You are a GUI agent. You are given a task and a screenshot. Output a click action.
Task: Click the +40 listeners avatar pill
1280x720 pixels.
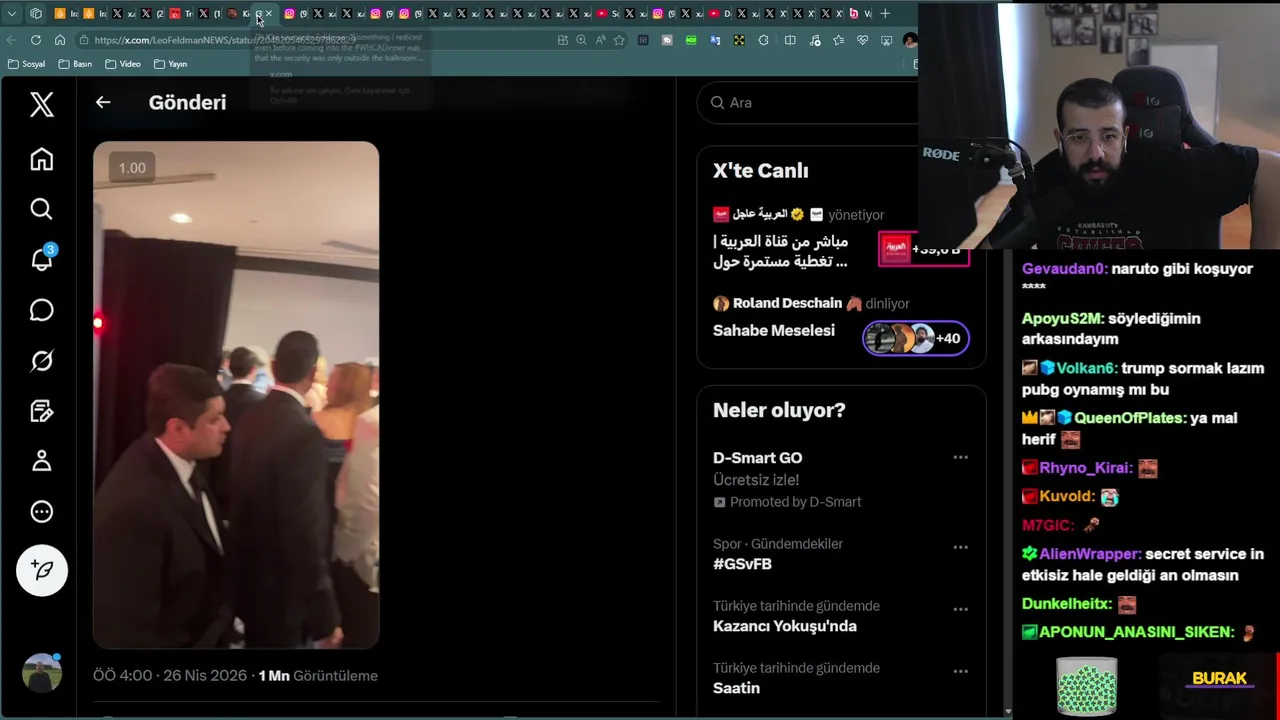915,338
